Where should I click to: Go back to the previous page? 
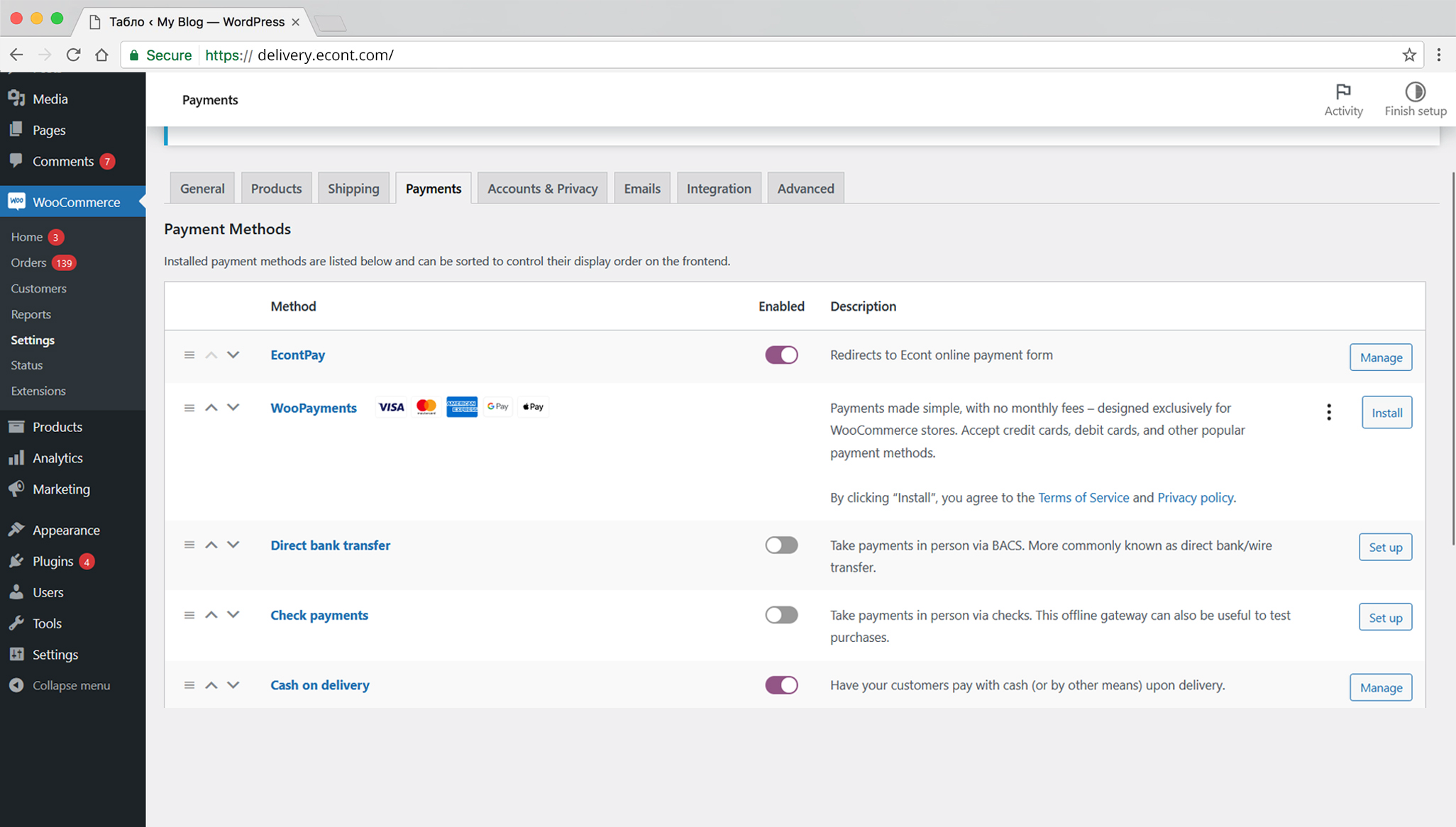(16, 55)
